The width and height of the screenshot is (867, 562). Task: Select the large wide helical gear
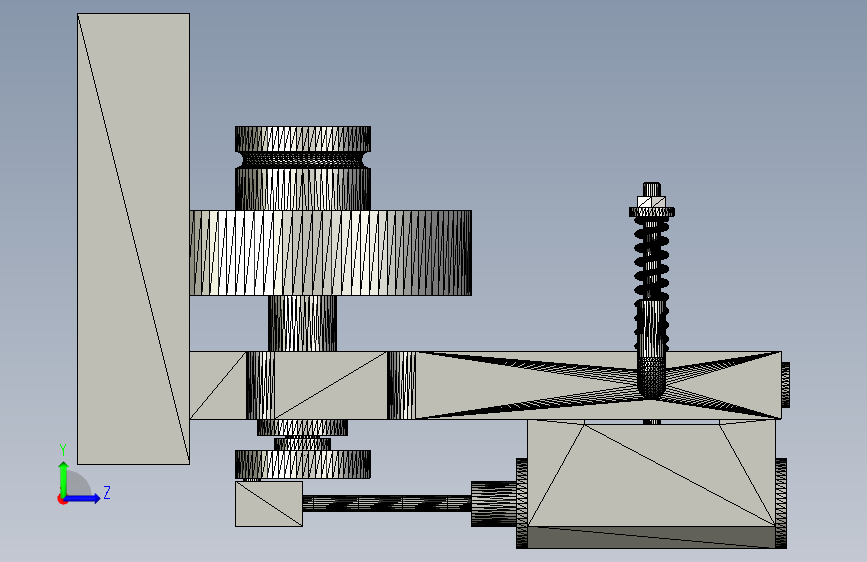click(330, 253)
